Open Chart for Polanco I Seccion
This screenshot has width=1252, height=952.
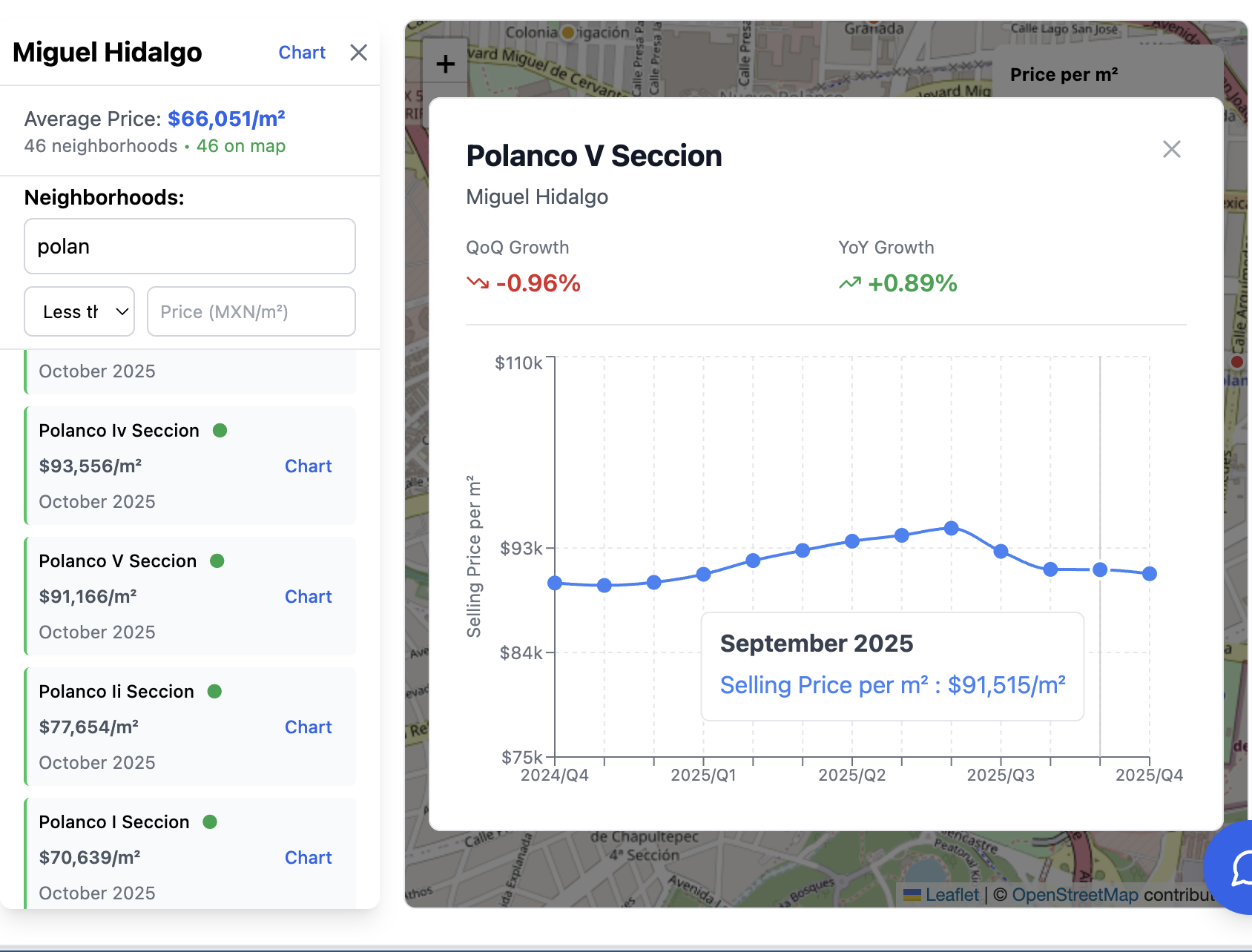click(309, 857)
